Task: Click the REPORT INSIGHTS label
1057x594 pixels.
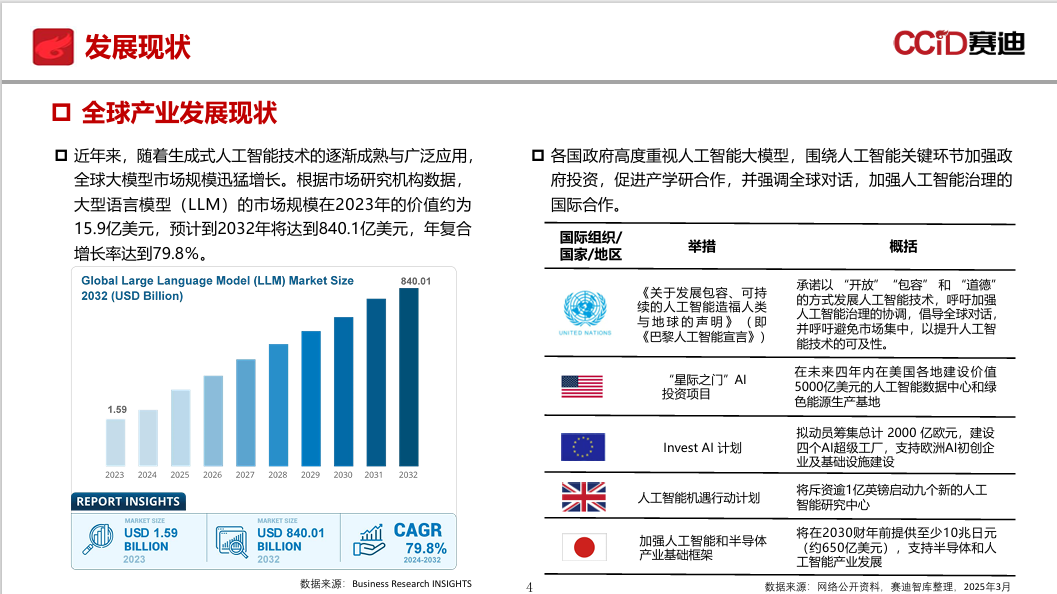Action: tap(128, 502)
